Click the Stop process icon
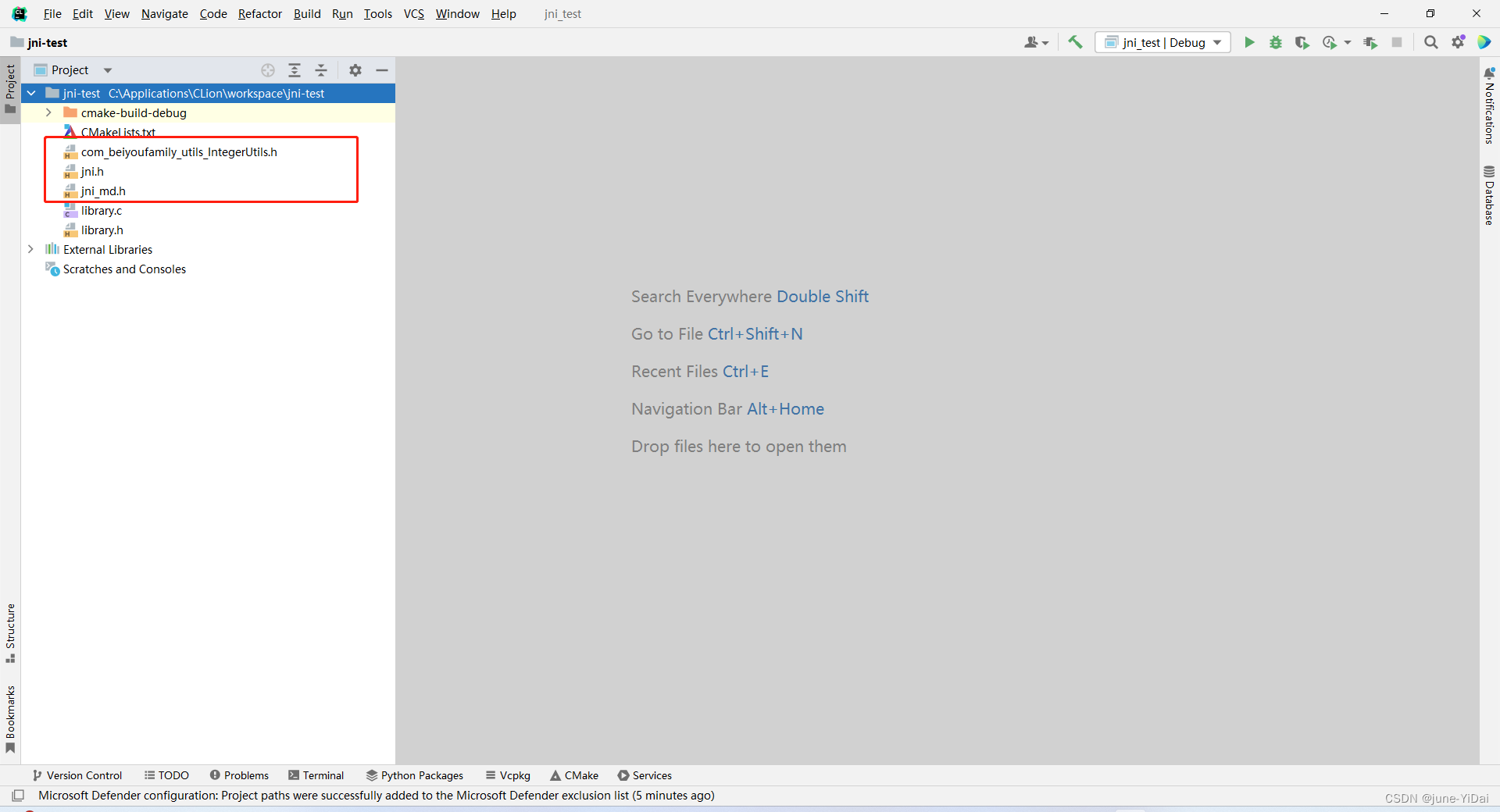1500x812 pixels. (x=1397, y=42)
